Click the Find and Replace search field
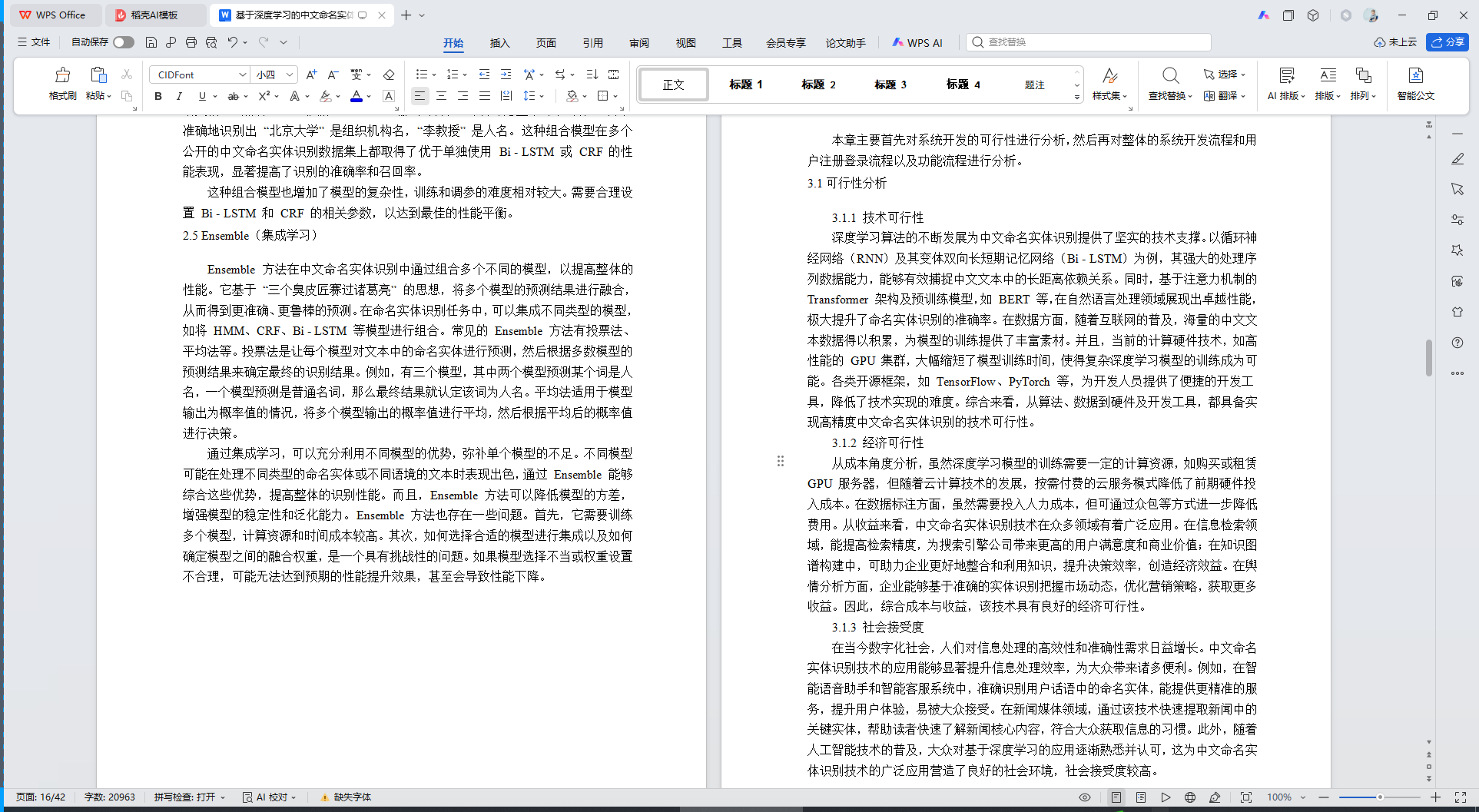The width and height of the screenshot is (1479, 812). point(1088,42)
